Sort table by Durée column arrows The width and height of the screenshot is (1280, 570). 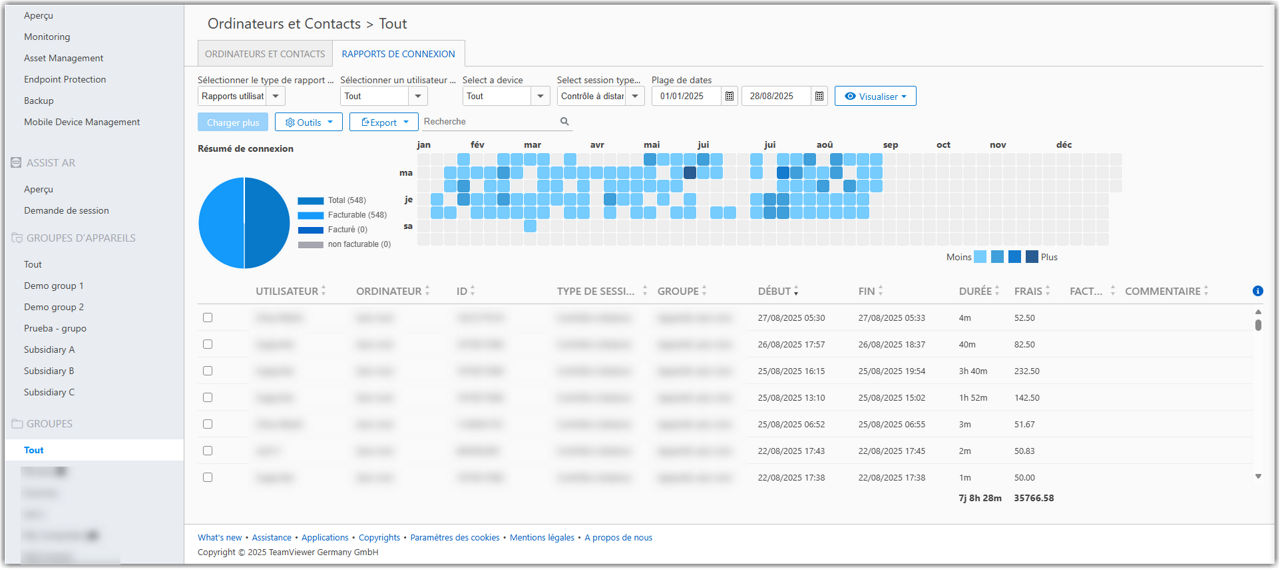click(x=998, y=291)
